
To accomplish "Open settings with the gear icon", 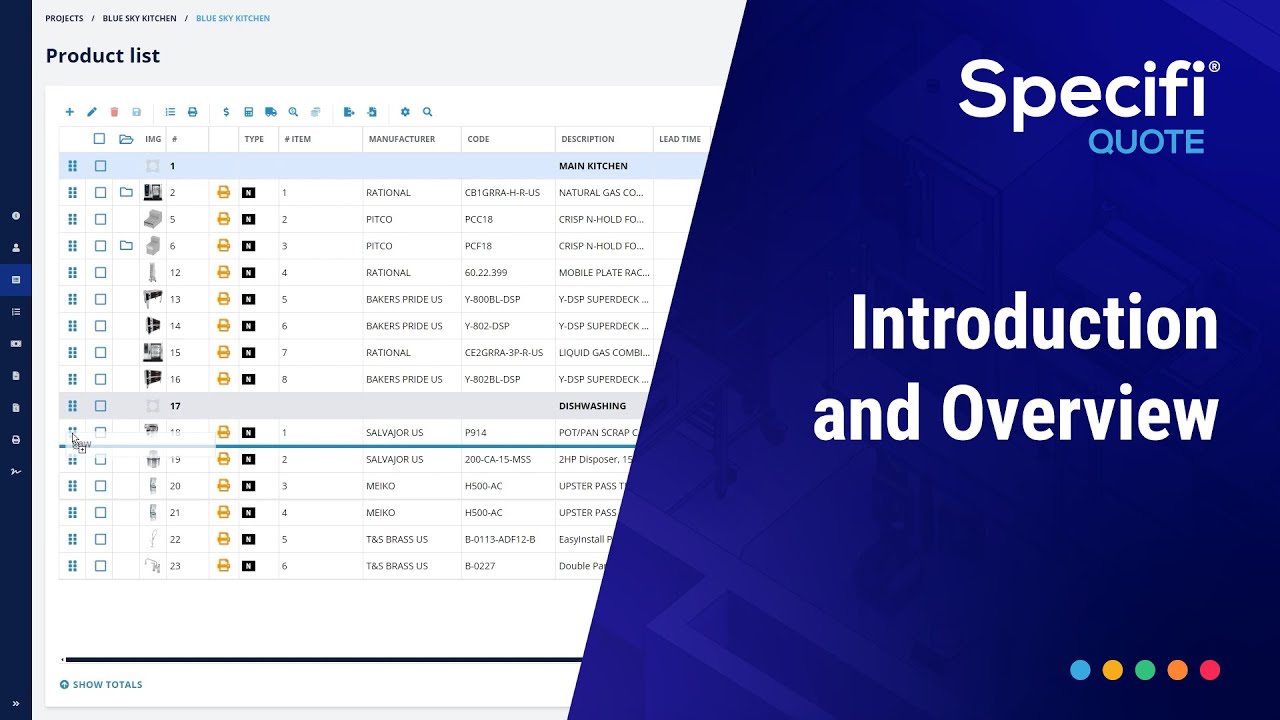I will (x=405, y=112).
